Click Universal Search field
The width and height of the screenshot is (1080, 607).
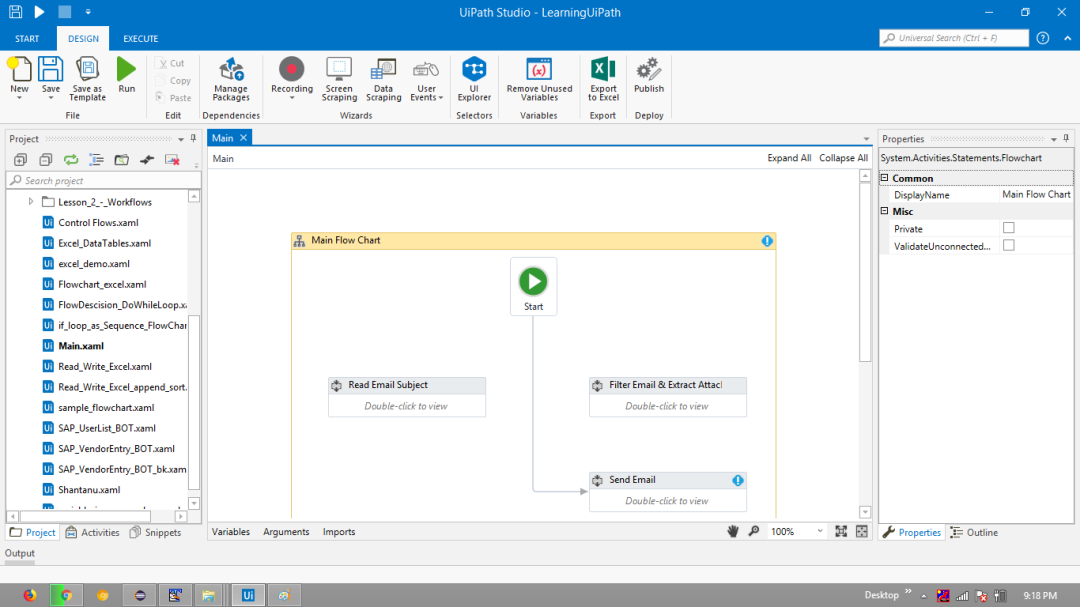(954, 38)
